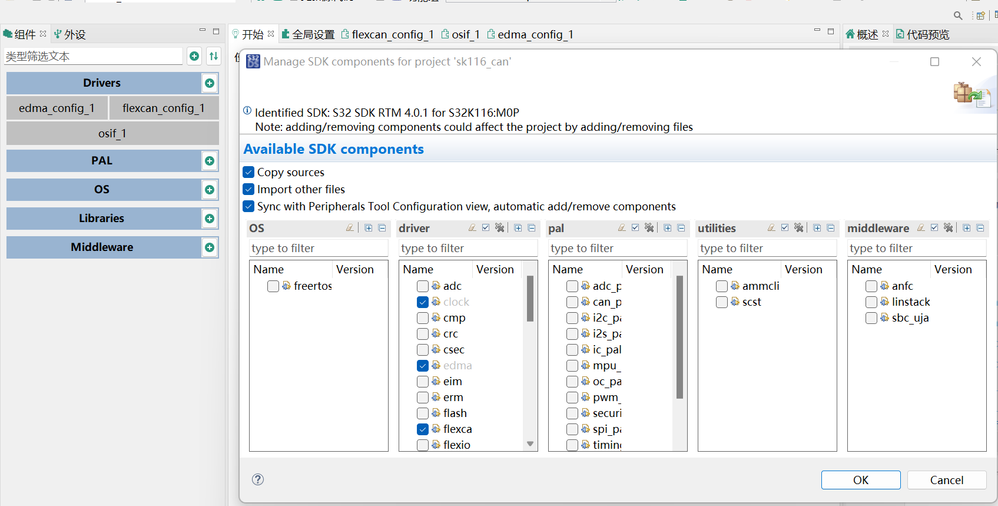Click edit pencil icon in pal panel header
Image resolution: width=998 pixels, height=506 pixels.
622,227
